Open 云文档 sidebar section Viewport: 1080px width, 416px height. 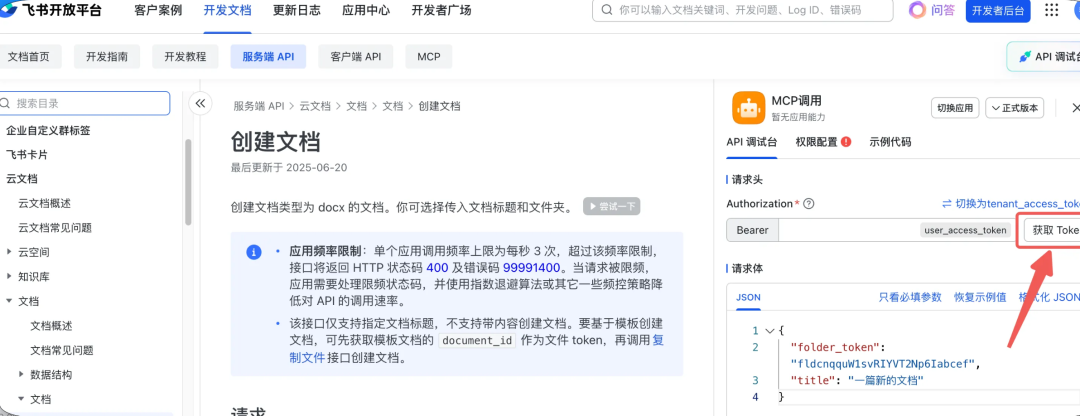point(21,179)
